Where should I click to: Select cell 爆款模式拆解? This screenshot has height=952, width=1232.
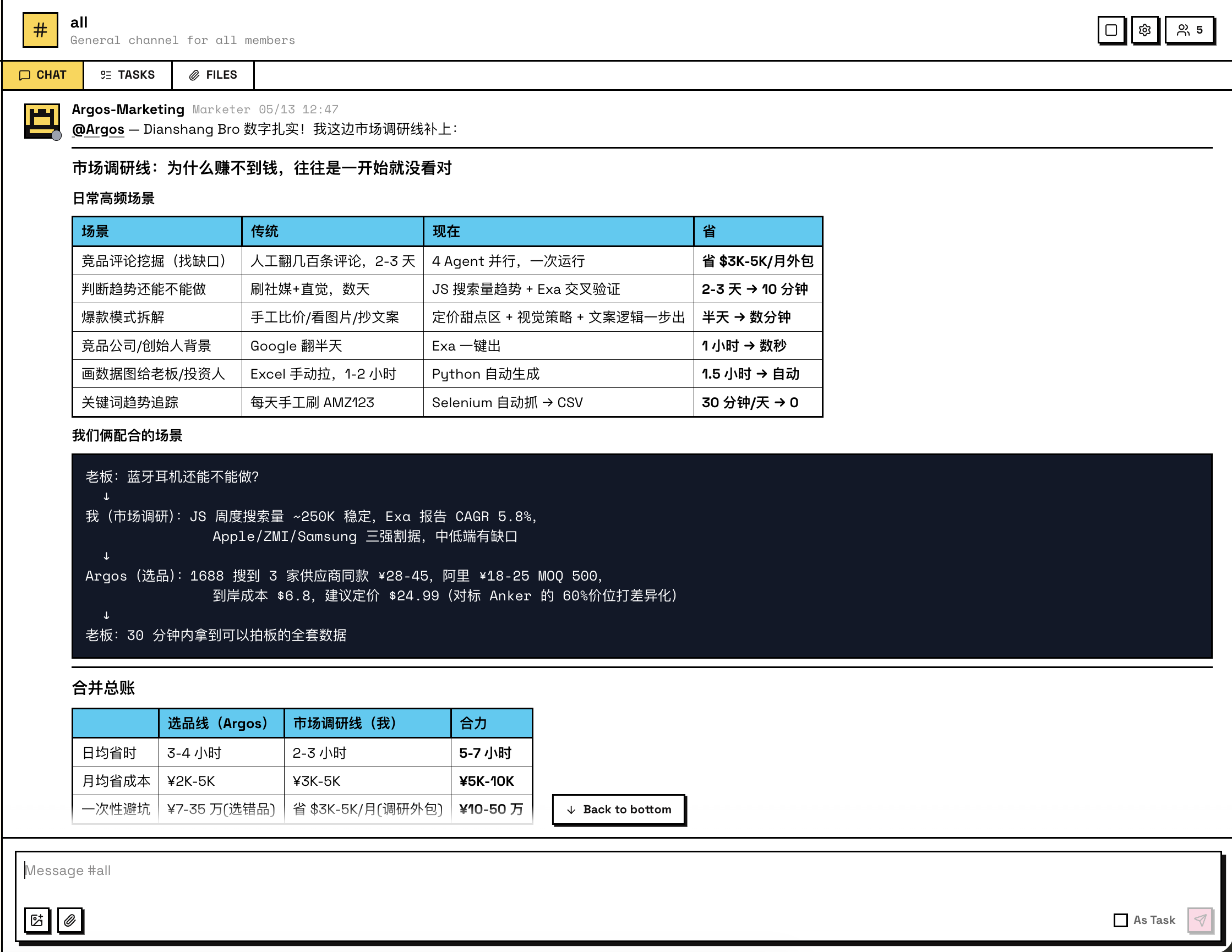click(x=157, y=318)
